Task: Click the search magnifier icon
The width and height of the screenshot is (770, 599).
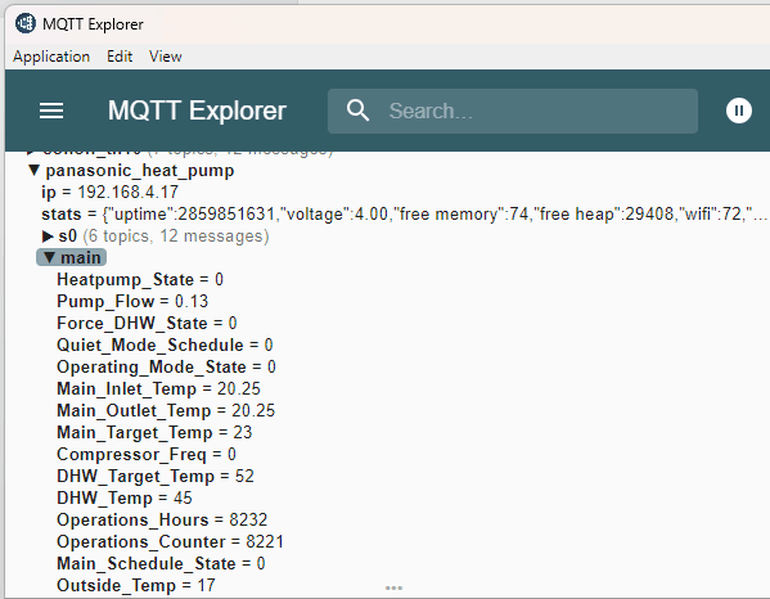Action: pos(358,110)
